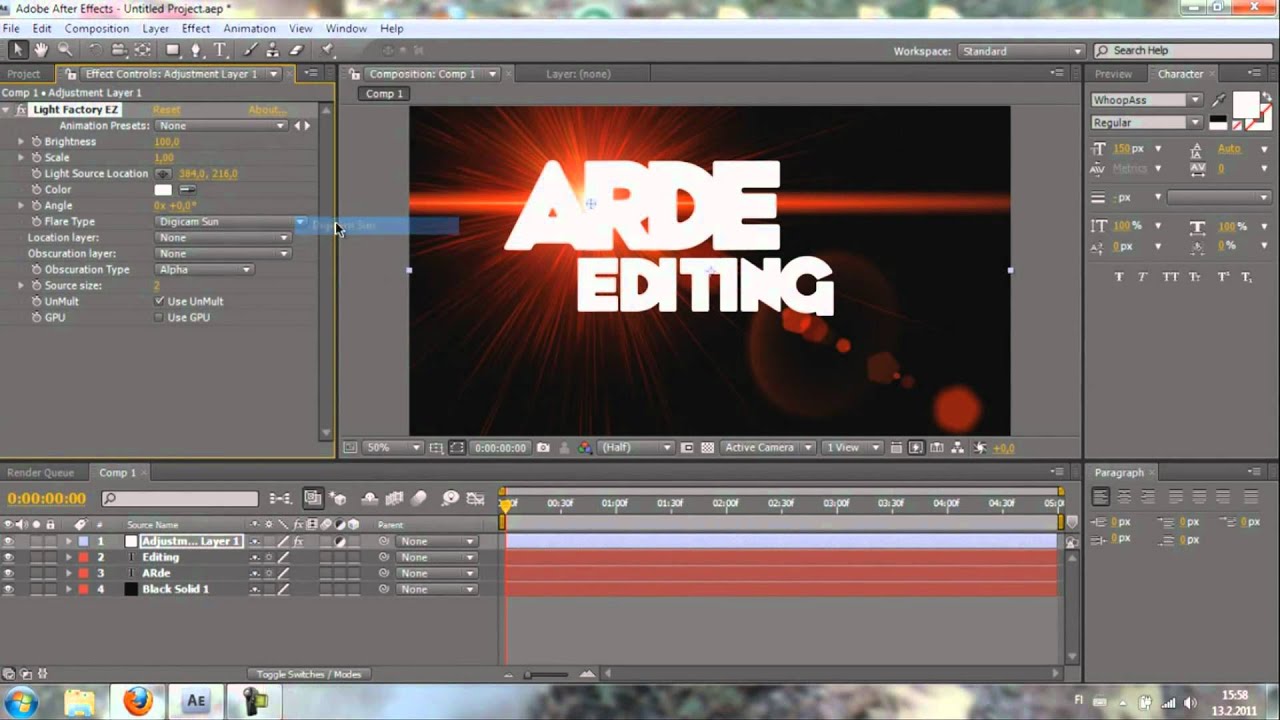1280x720 pixels.
Task: Enable Motion Blur for the timeline
Action: pyautogui.click(x=419, y=498)
